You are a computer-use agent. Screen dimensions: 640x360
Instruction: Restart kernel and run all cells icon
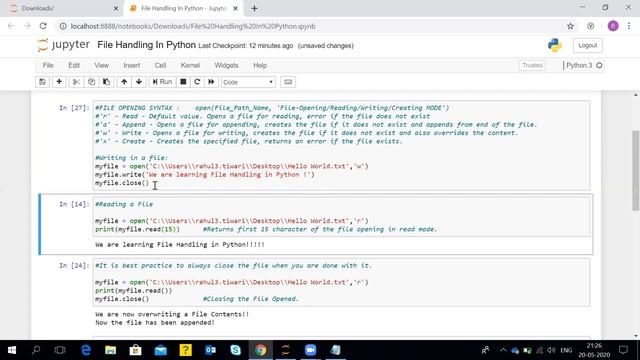pos(211,82)
